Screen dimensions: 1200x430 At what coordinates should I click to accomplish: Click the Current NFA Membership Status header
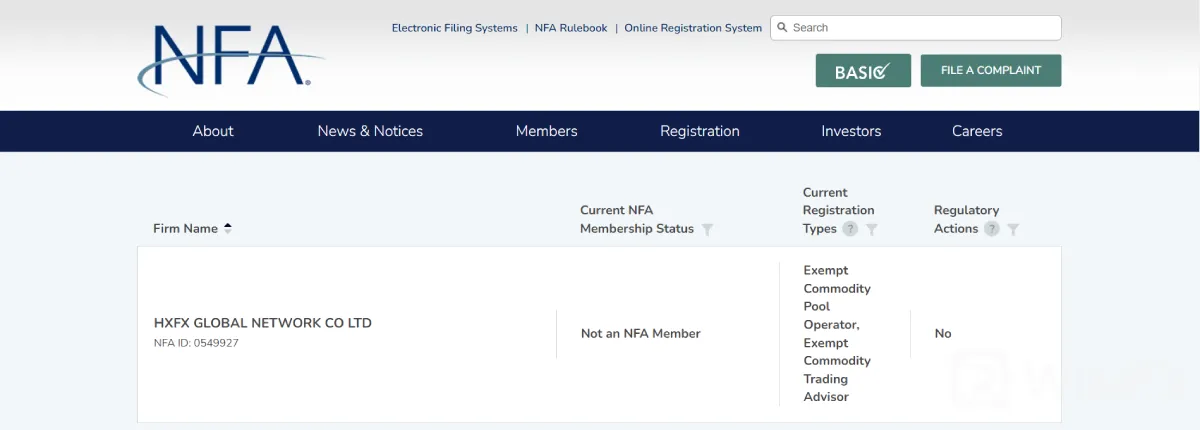click(637, 219)
